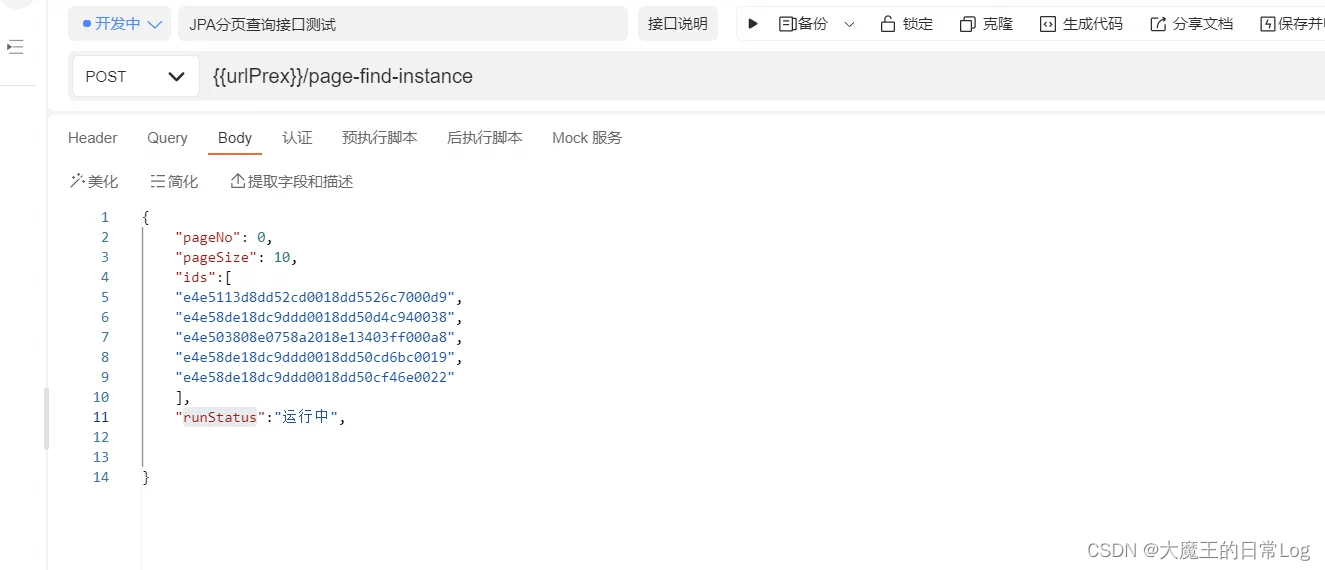Viewport: 1325px width, 570px height.
Task: Click the "运行中" value in editor
Action: point(306,417)
